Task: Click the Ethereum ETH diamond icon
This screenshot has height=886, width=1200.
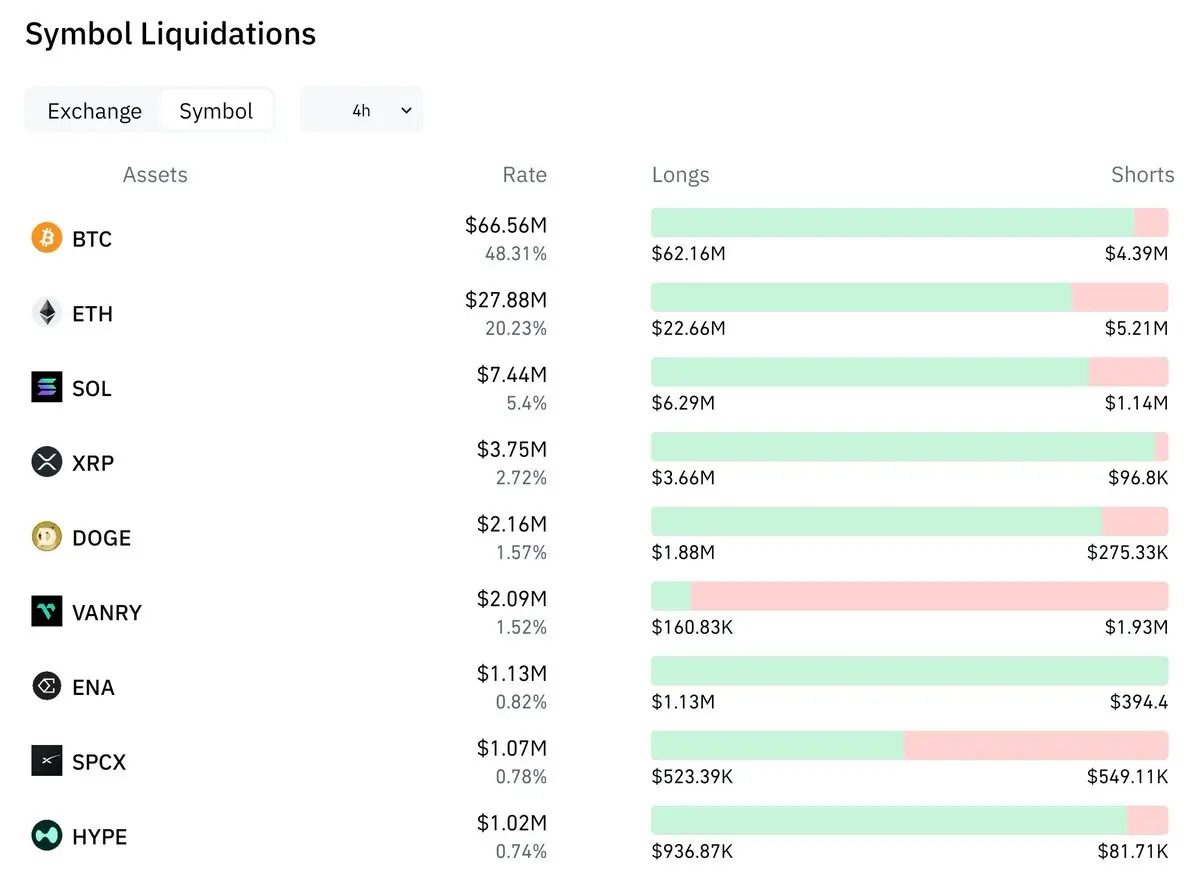Action: (47, 313)
